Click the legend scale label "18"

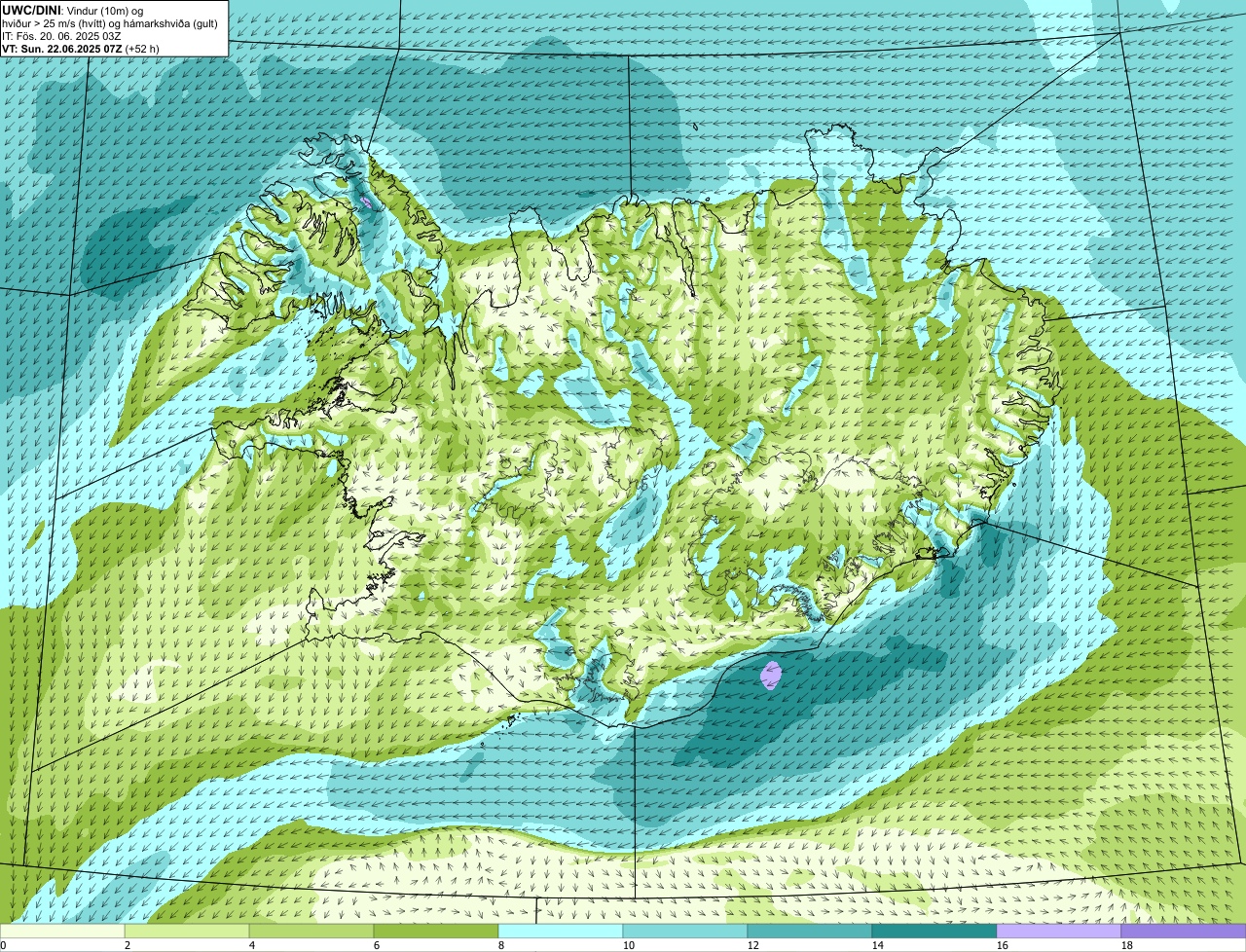pyautogui.click(x=1127, y=945)
